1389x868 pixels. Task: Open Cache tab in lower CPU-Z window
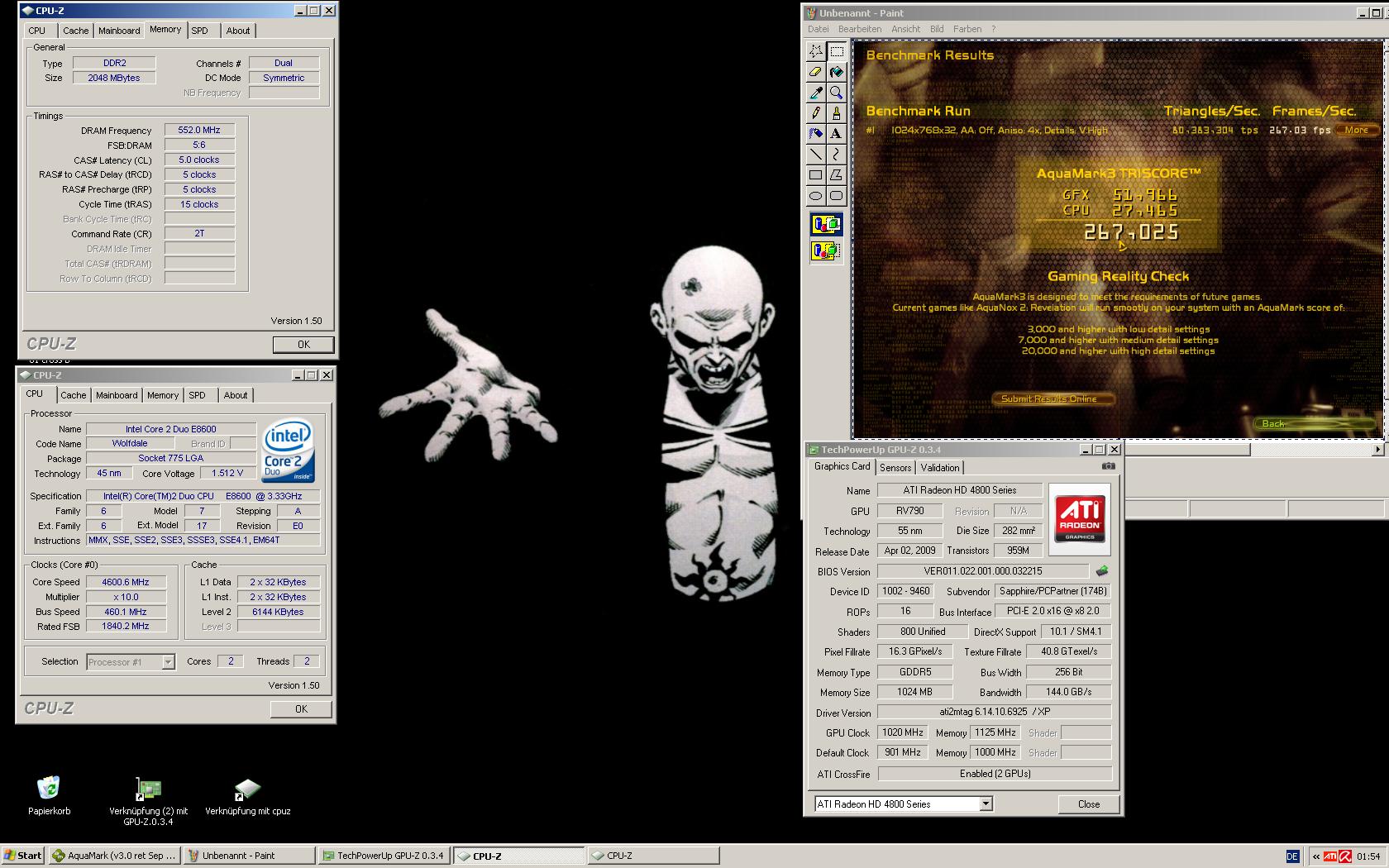click(73, 395)
